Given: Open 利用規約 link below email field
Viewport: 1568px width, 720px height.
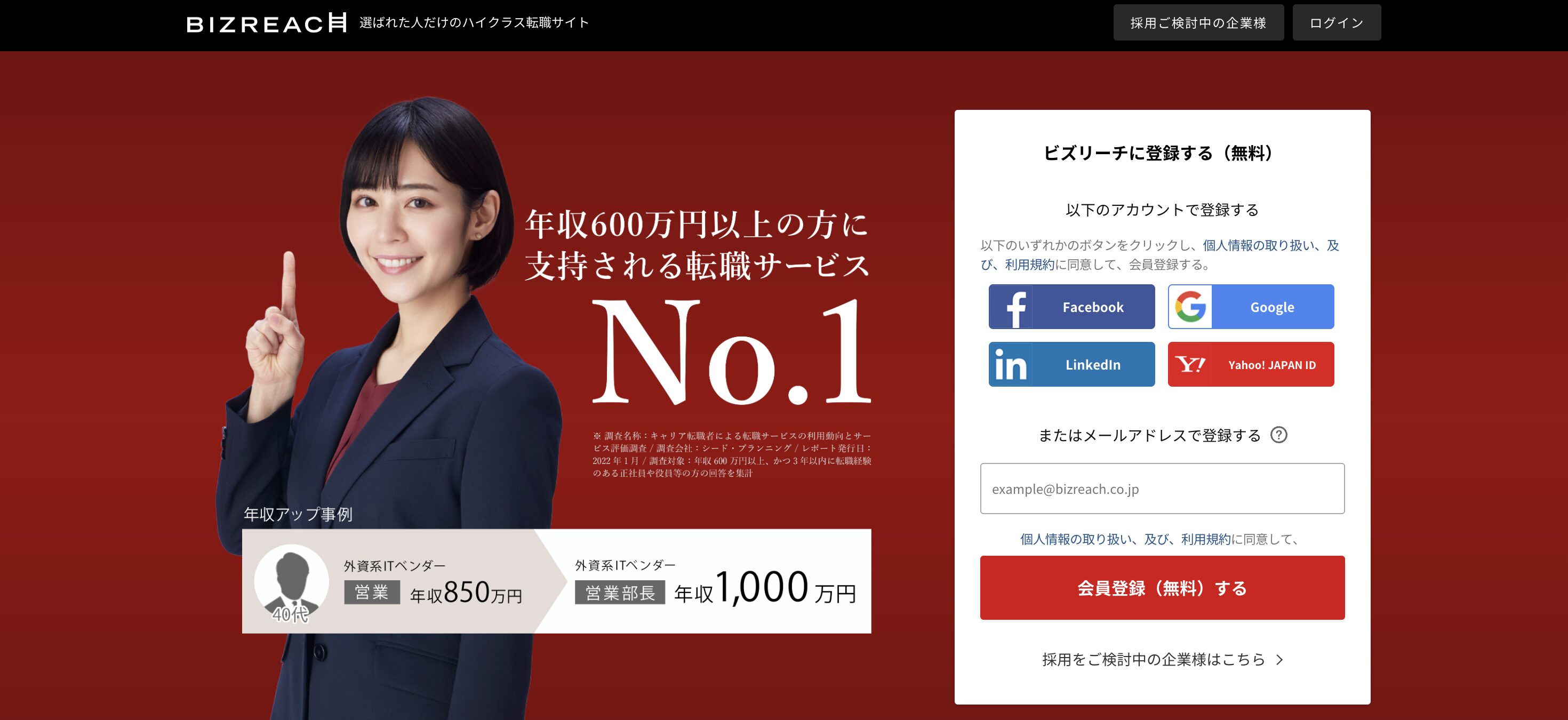Looking at the screenshot, I should coord(1206,539).
